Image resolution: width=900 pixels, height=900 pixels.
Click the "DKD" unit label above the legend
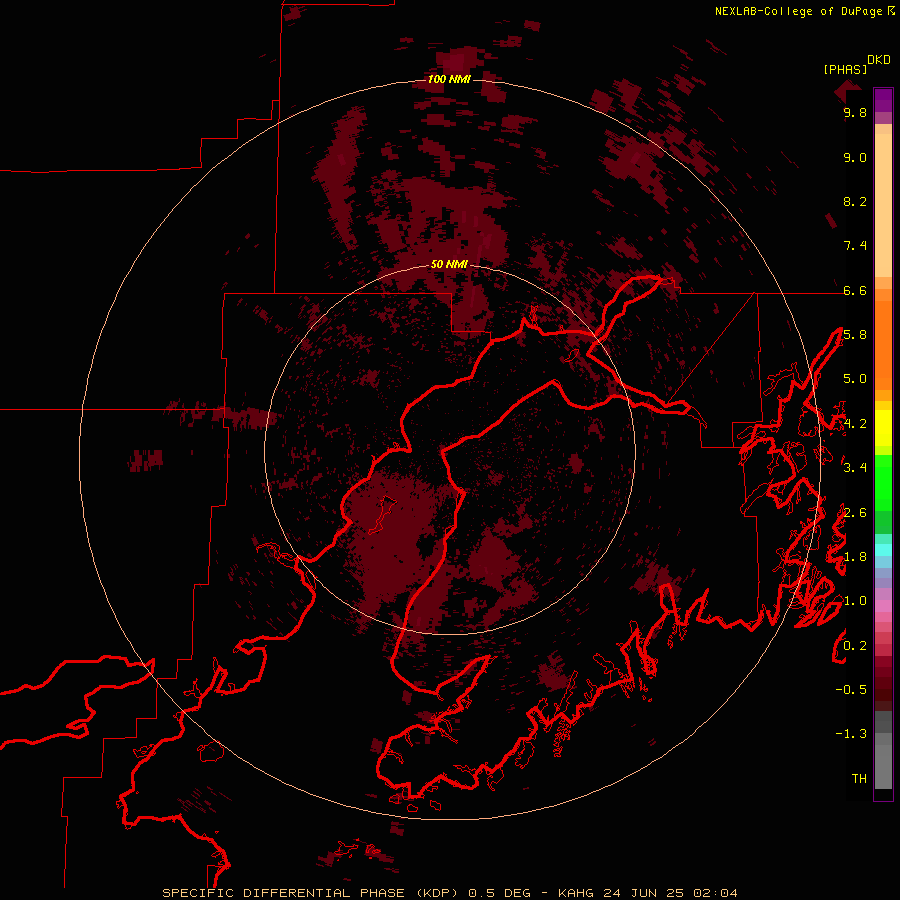point(878,60)
